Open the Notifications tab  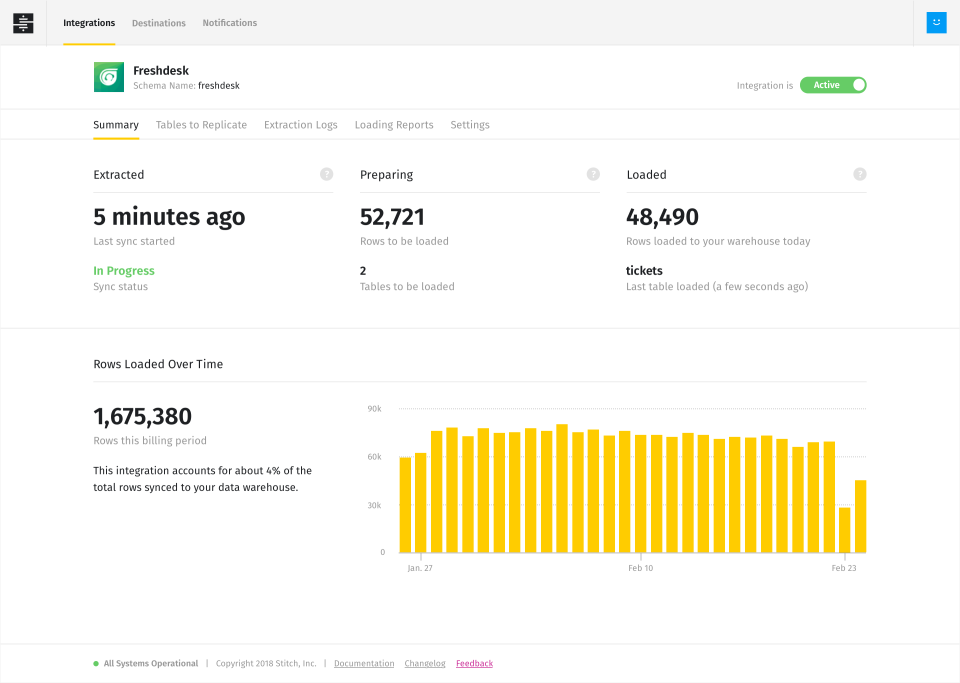coord(229,23)
